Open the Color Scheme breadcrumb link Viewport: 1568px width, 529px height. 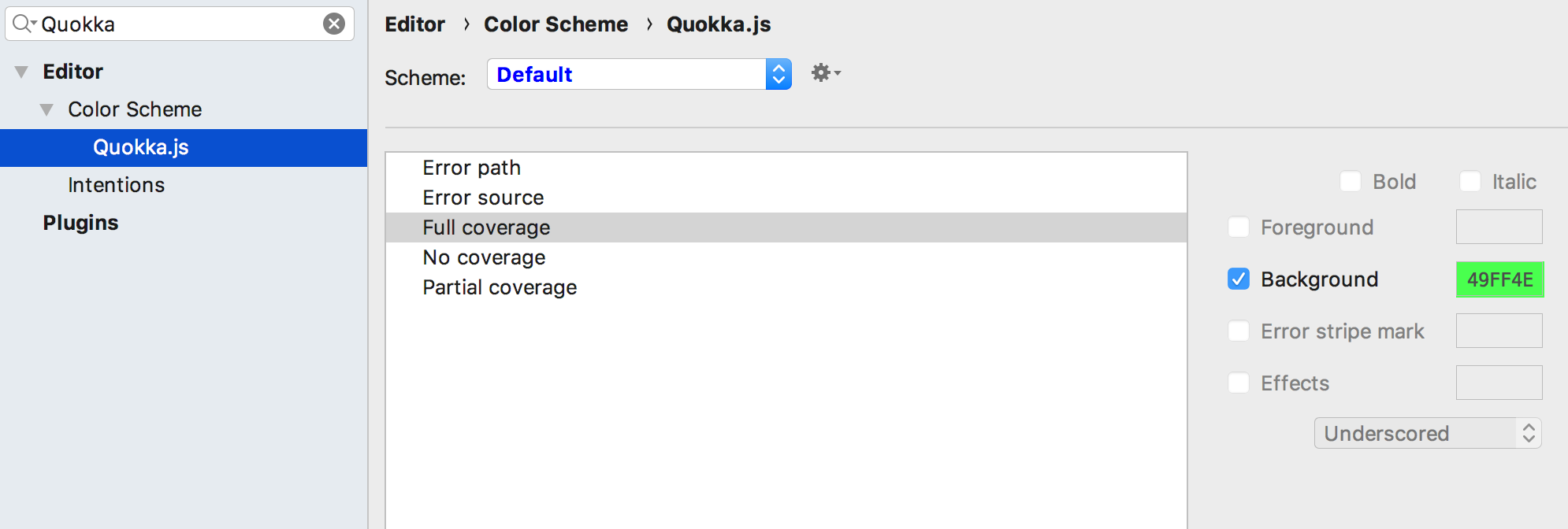point(556,24)
